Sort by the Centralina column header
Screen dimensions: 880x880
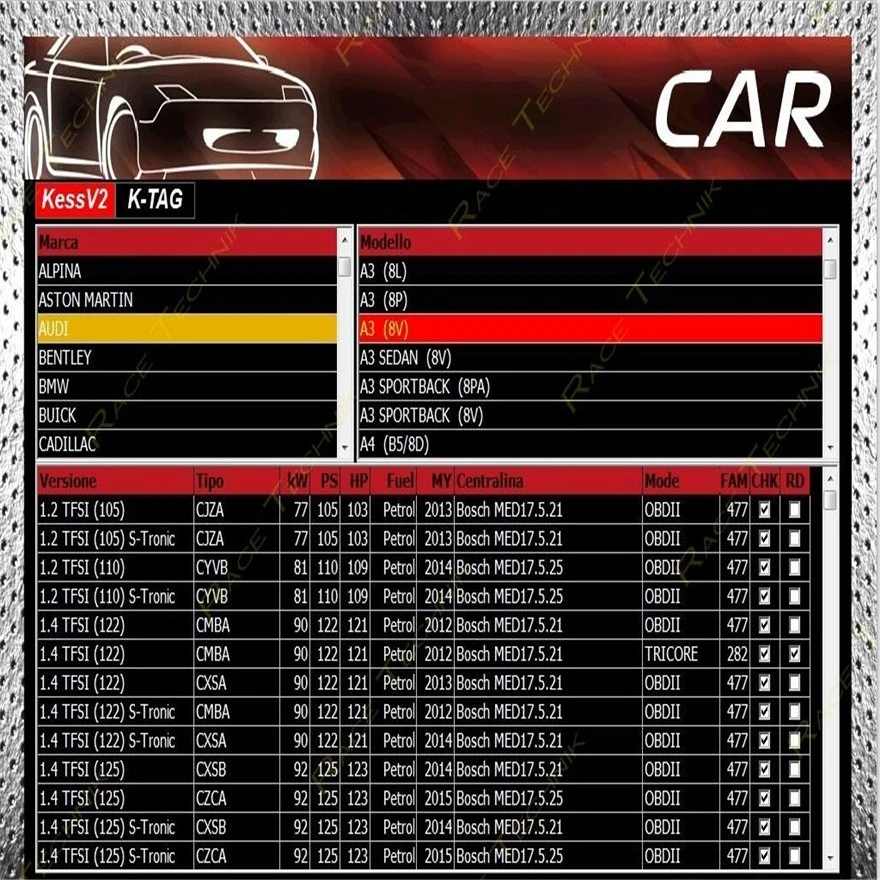pos(548,481)
